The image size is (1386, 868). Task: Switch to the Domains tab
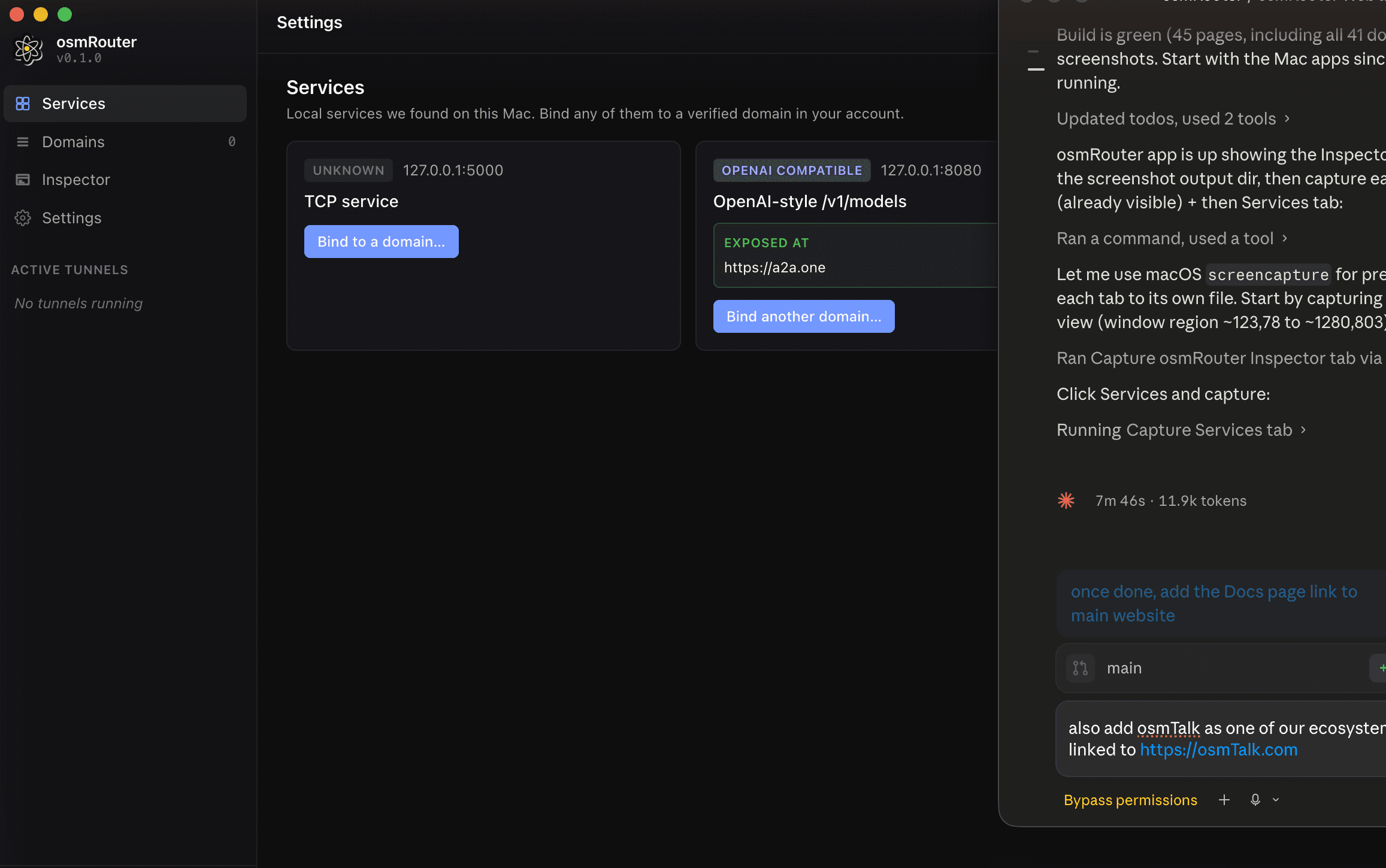[125, 142]
